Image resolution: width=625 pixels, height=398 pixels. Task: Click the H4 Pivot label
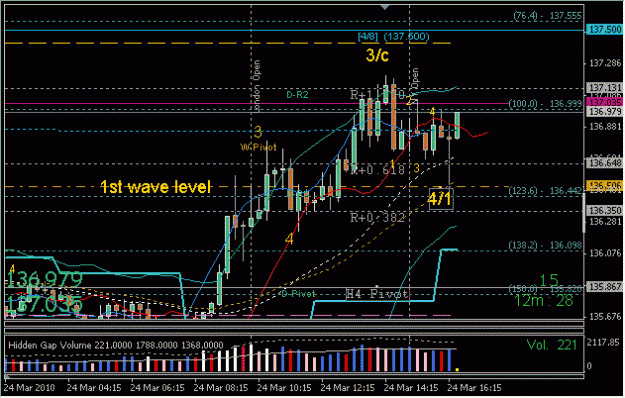click(x=377, y=294)
